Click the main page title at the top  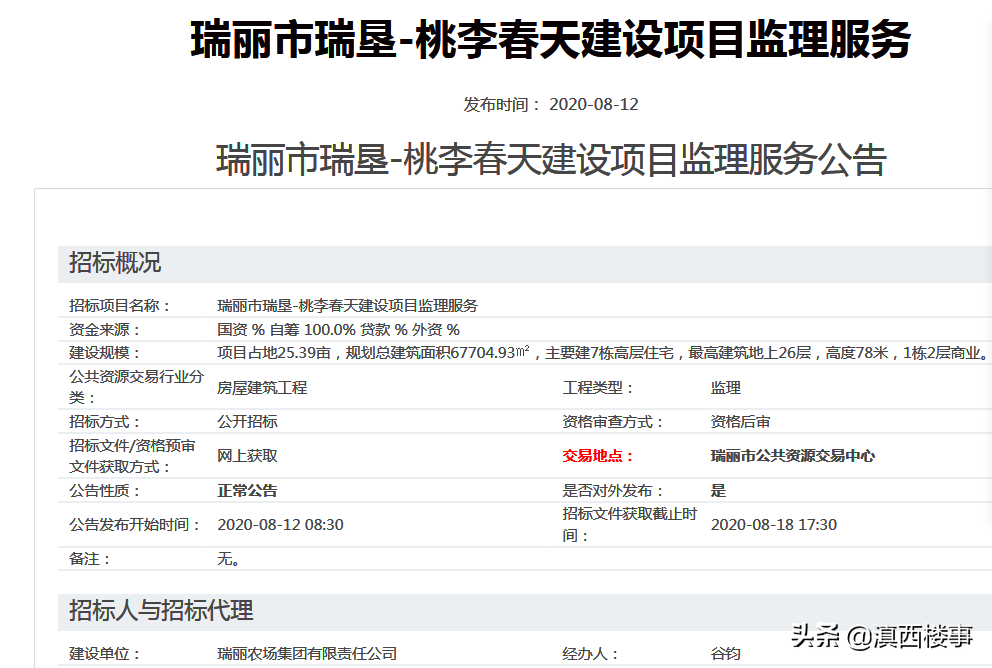click(551, 40)
